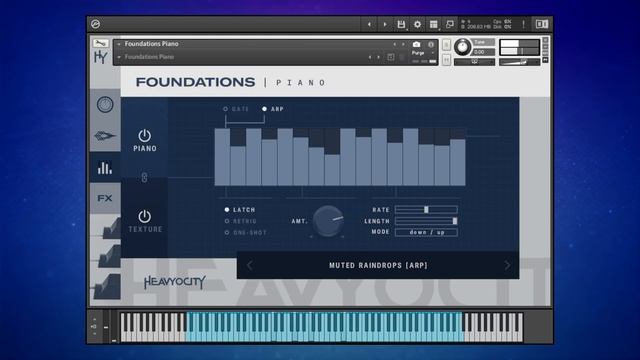This screenshot has width=640, height=360.
Task: Go to previous preset arrow
Action: click(x=250, y=265)
